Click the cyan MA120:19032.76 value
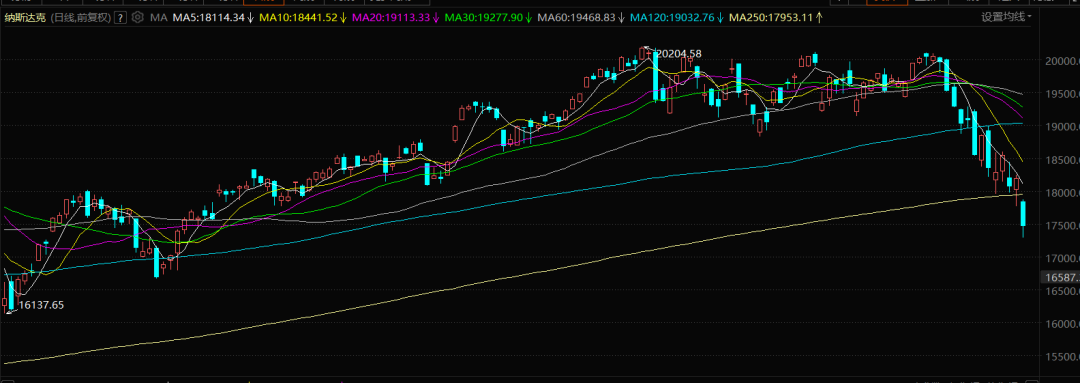Screen dimensions: 1080x383 (x=675, y=18)
